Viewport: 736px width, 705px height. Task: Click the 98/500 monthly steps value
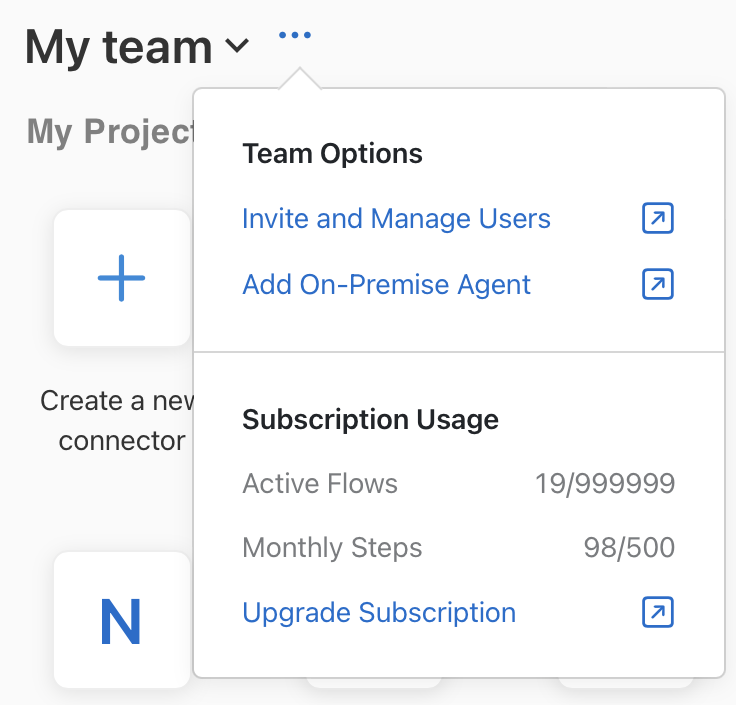629,548
